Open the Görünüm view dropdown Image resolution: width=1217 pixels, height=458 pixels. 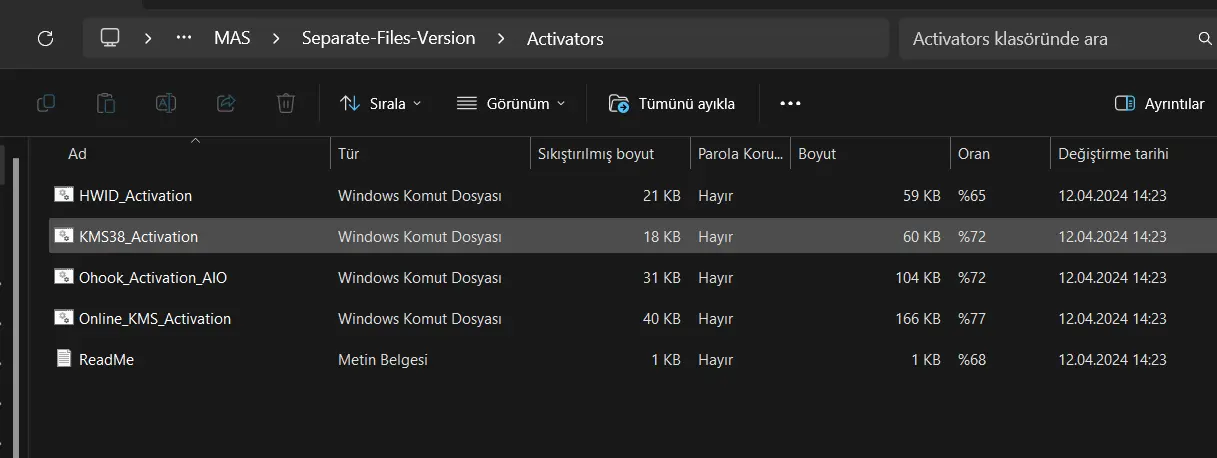pyautogui.click(x=511, y=103)
